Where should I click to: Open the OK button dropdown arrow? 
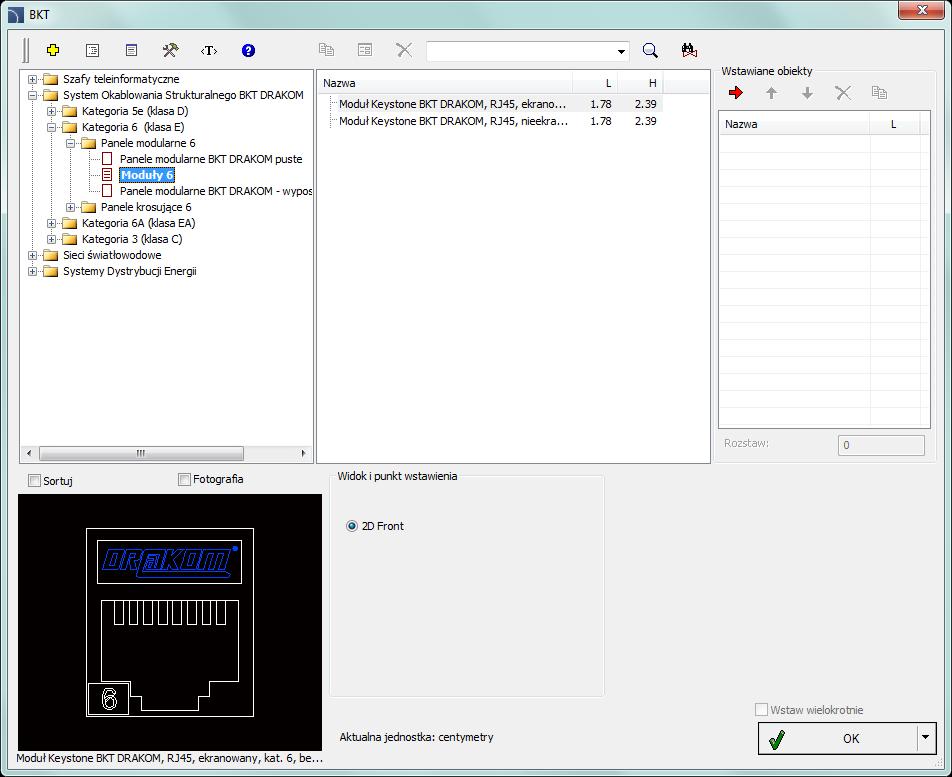pos(925,738)
